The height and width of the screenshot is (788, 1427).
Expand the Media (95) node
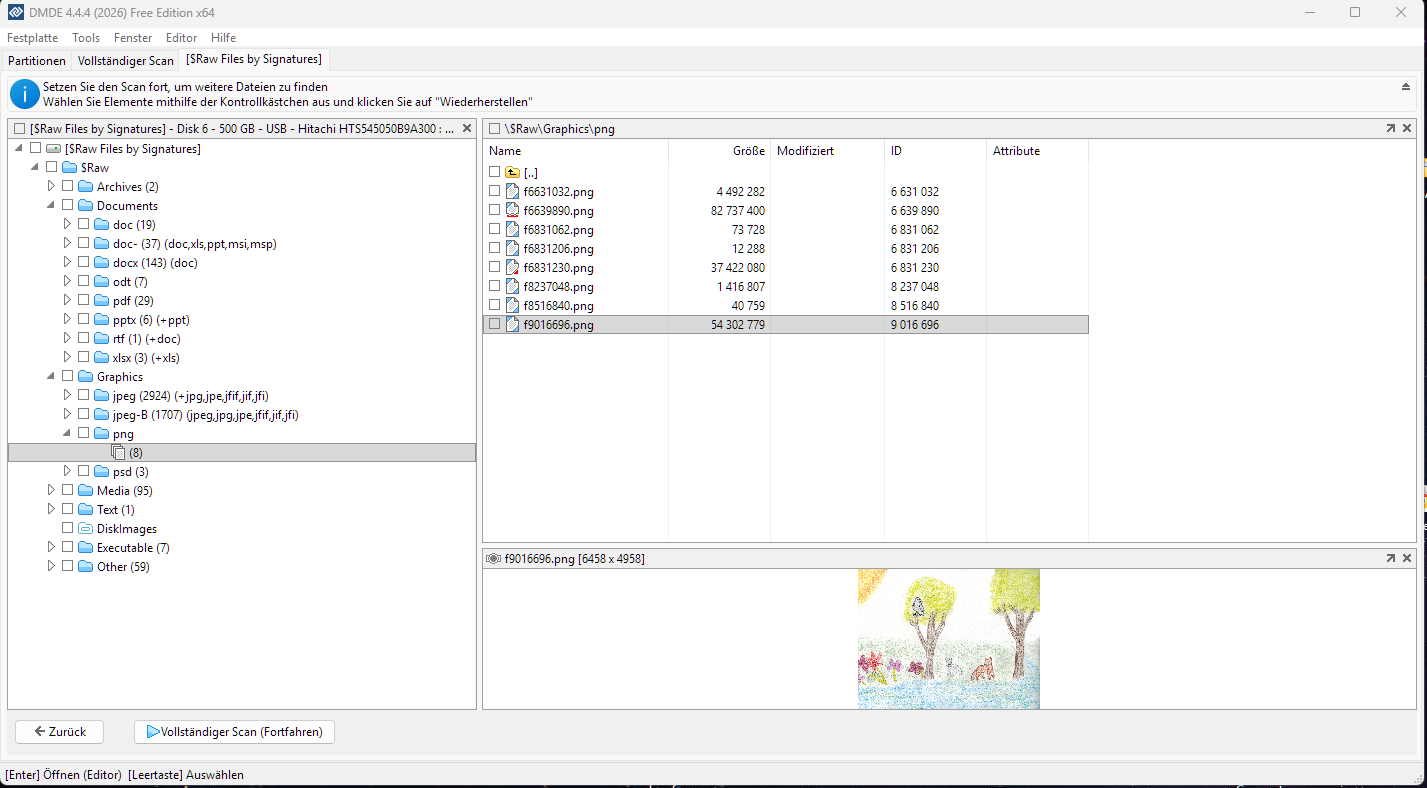pyautogui.click(x=52, y=490)
